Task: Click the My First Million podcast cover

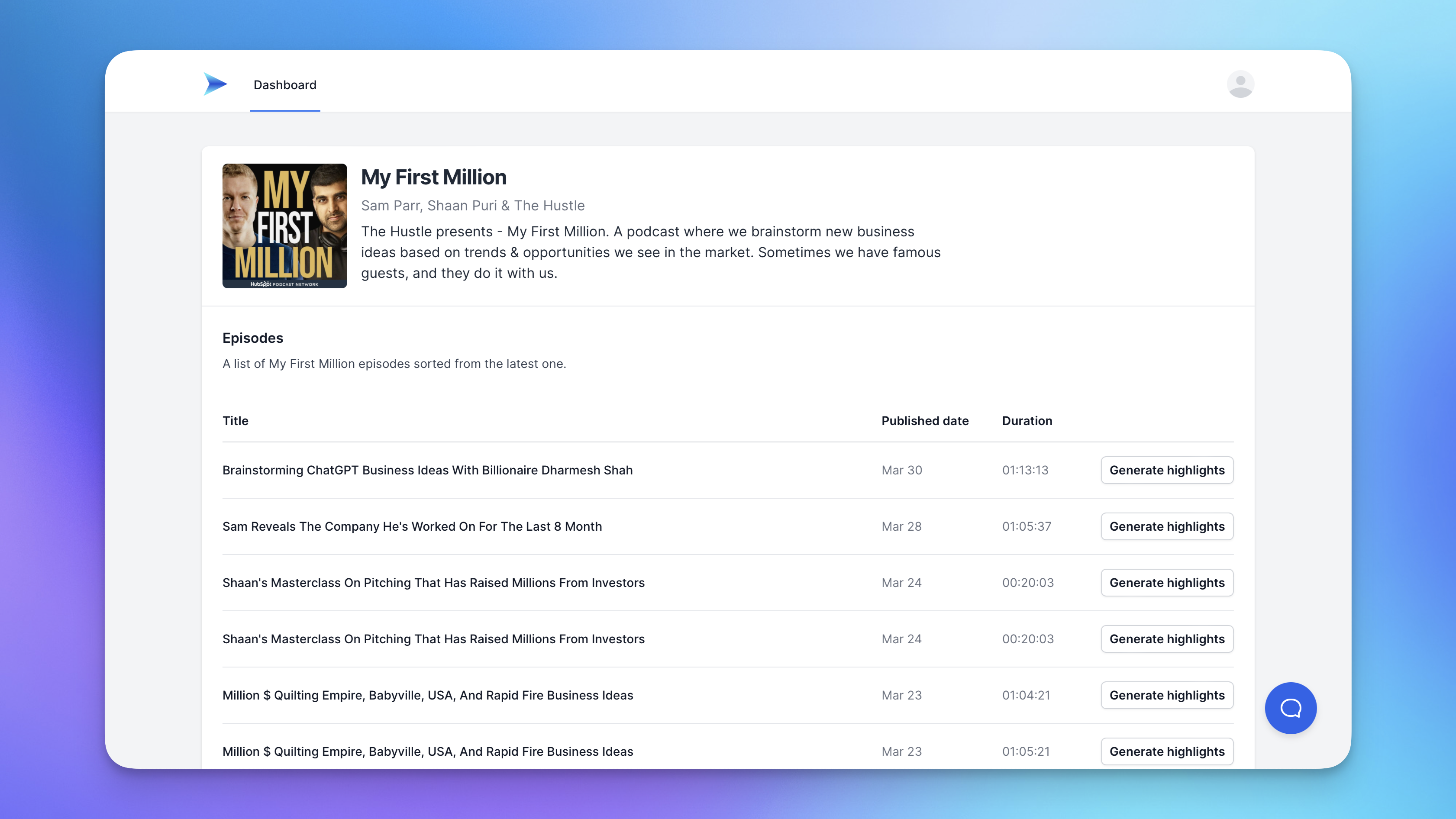Action: (284, 226)
